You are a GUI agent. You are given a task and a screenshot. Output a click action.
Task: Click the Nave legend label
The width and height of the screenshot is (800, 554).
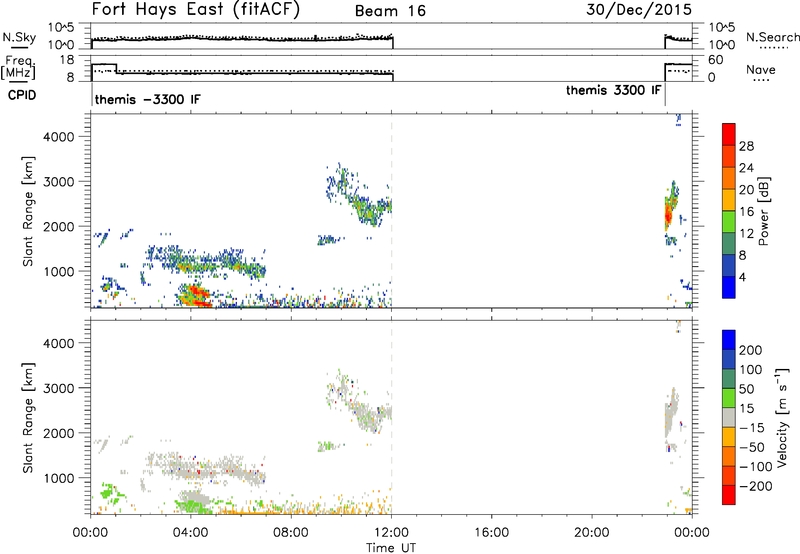pos(761,69)
